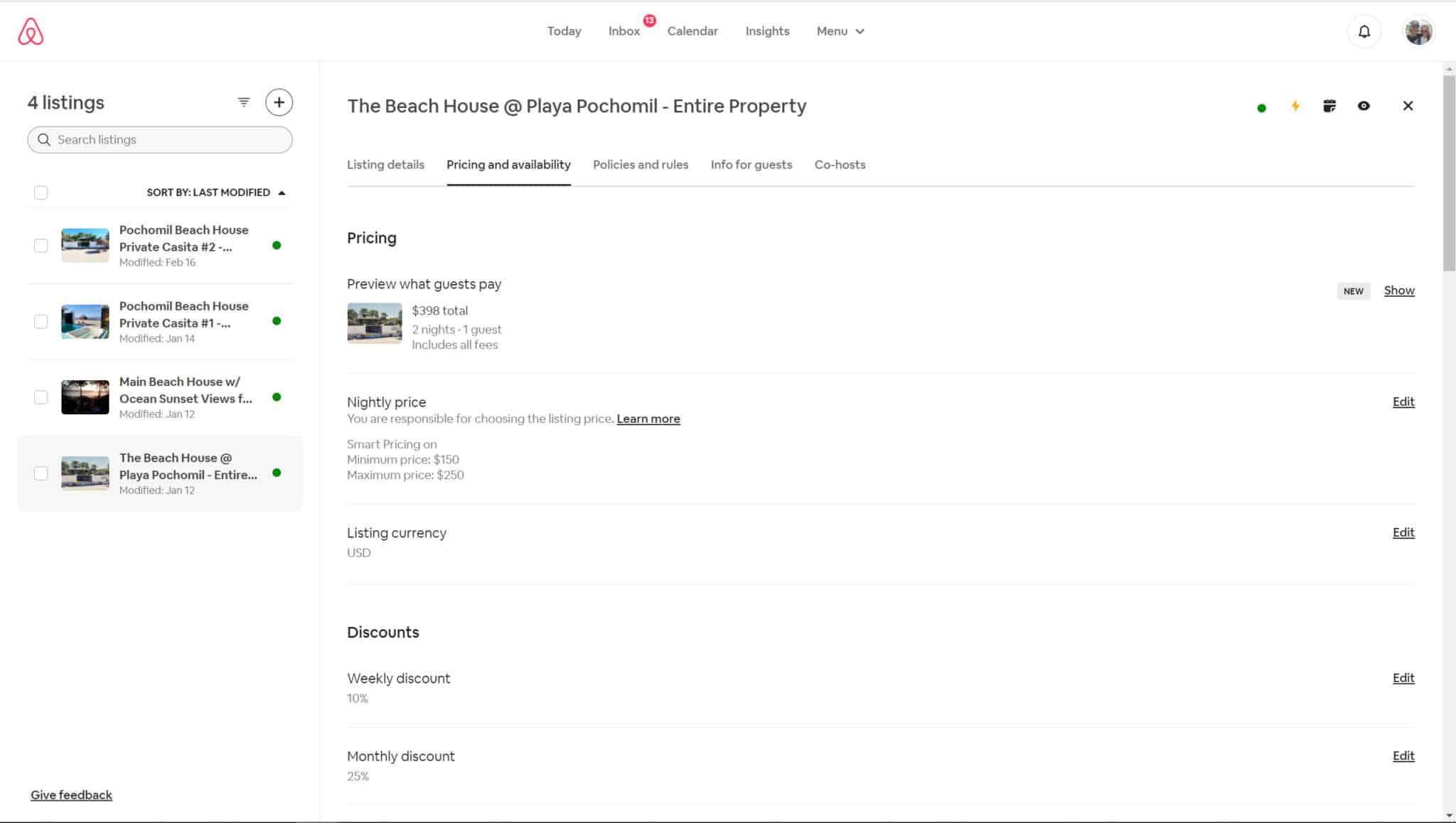The width and height of the screenshot is (1456, 823).
Task: Open the listing calendar icon
Action: tap(1329, 106)
